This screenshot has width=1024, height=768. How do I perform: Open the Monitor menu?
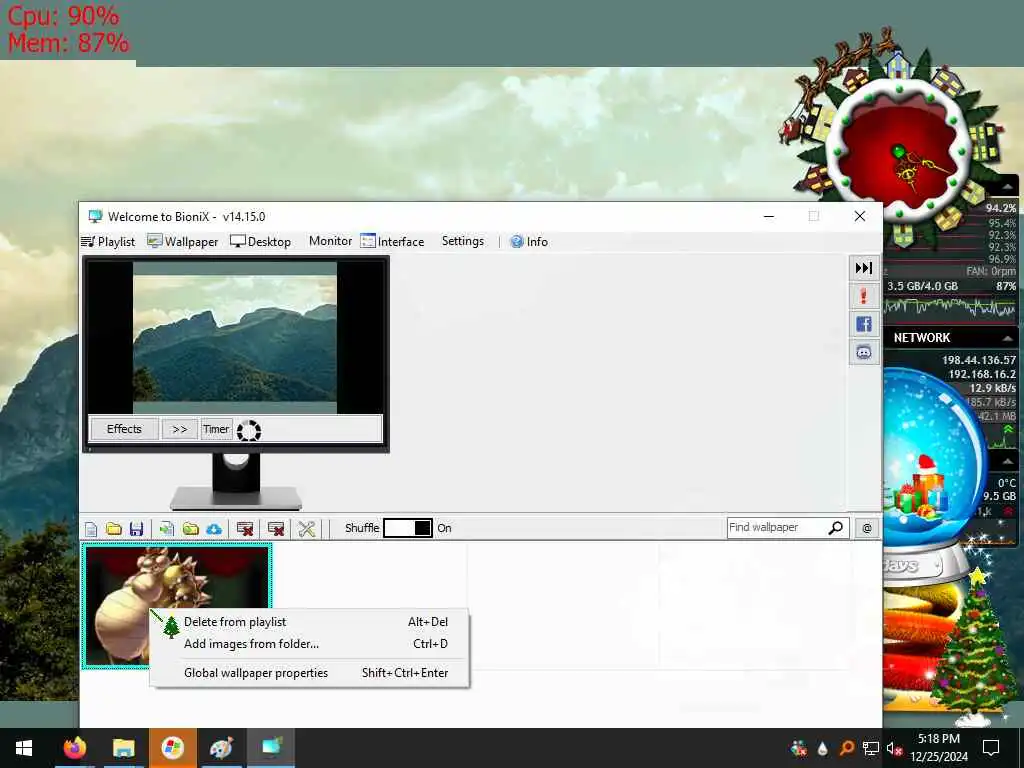pyautogui.click(x=330, y=241)
